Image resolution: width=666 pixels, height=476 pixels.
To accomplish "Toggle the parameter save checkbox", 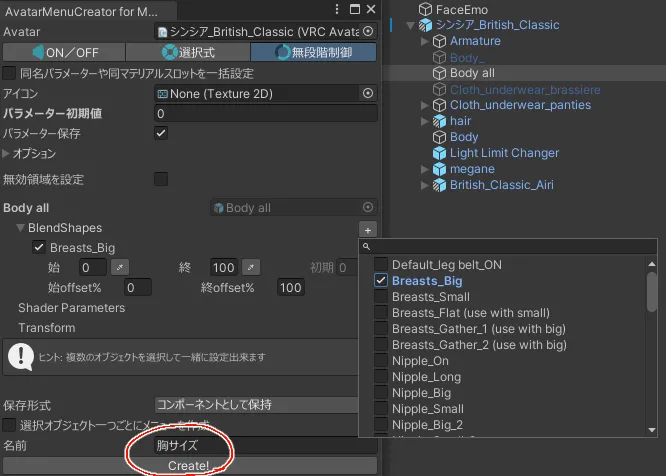I will [x=161, y=133].
